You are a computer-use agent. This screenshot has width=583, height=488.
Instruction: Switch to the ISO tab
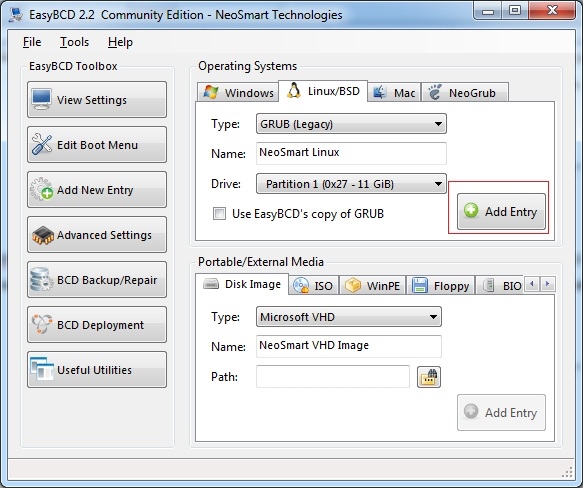click(313, 286)
